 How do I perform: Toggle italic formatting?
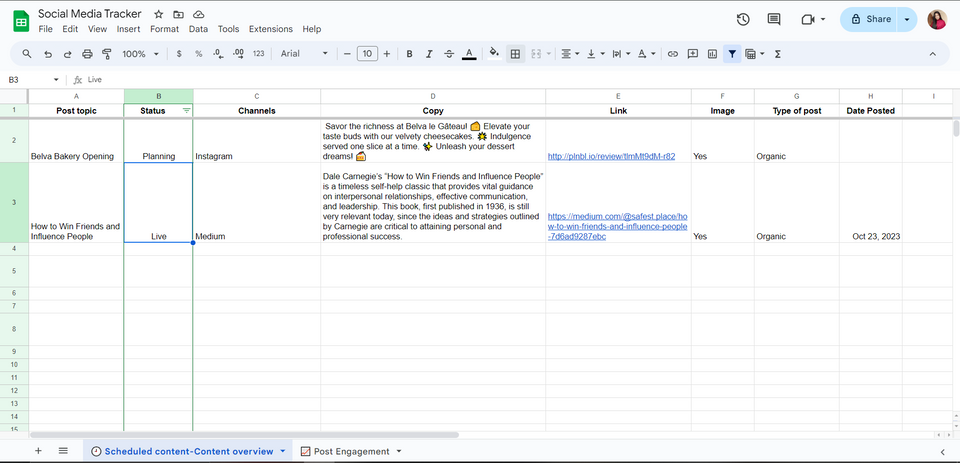429,54
